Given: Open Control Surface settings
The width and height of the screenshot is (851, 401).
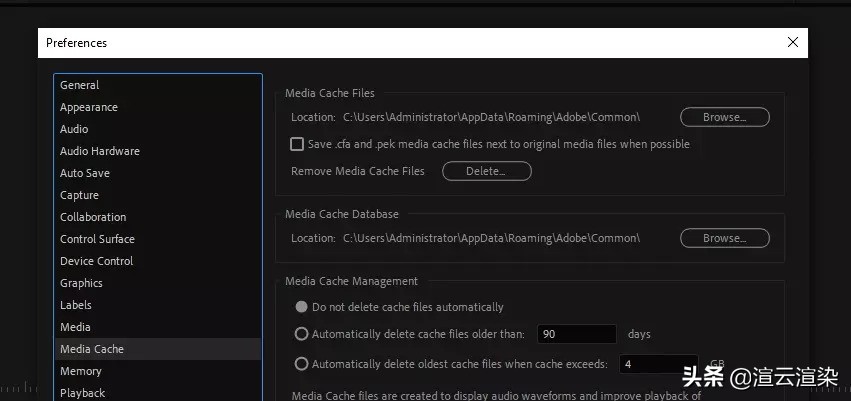Looking at the screenshot, I should [97, 239].
